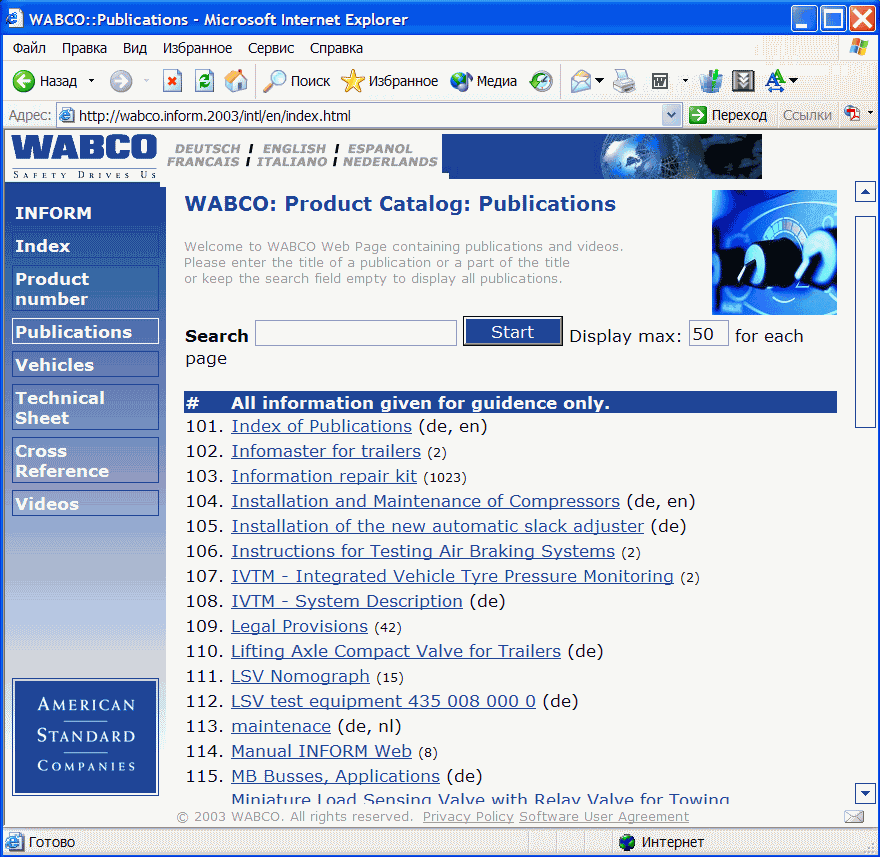Switch language to ESPANOL

380,149
